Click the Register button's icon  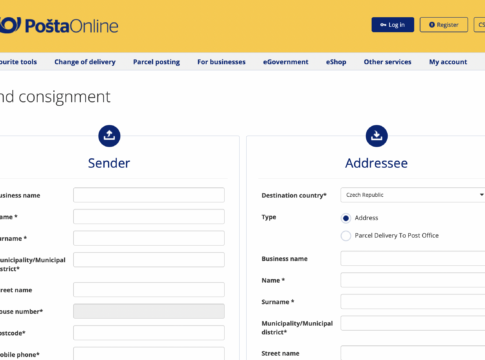[432, 25]
